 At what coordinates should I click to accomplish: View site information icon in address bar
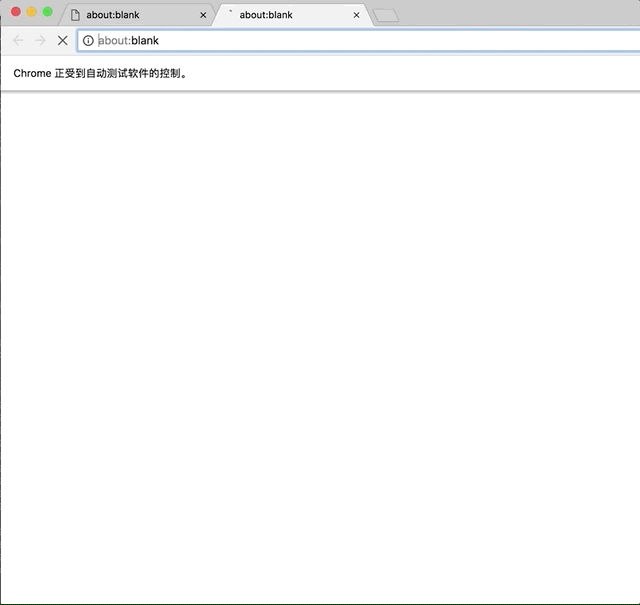tap(88, 40)
